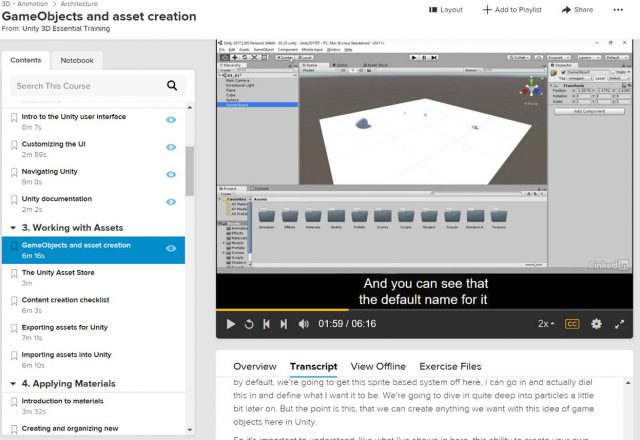Open video settings gear

click(596, 324)
